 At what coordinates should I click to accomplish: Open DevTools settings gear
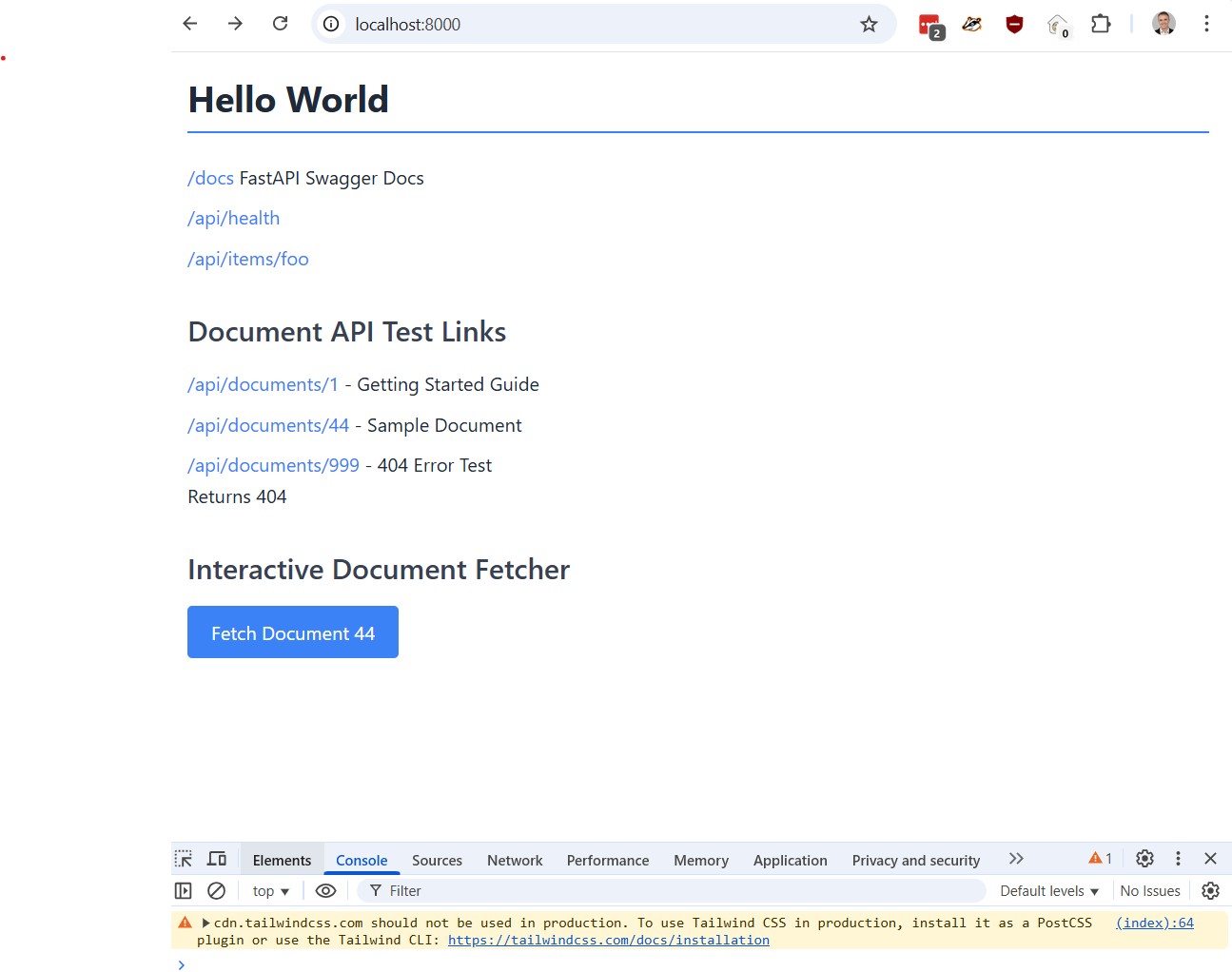1144,859
